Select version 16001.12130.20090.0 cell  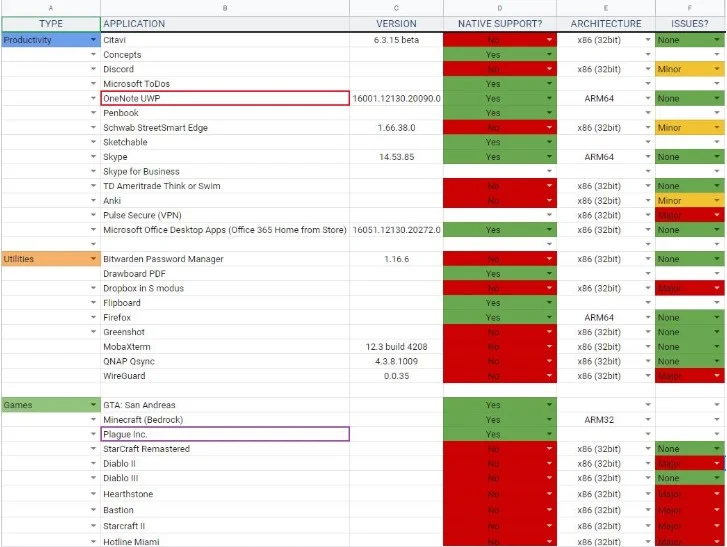(396, 98)
